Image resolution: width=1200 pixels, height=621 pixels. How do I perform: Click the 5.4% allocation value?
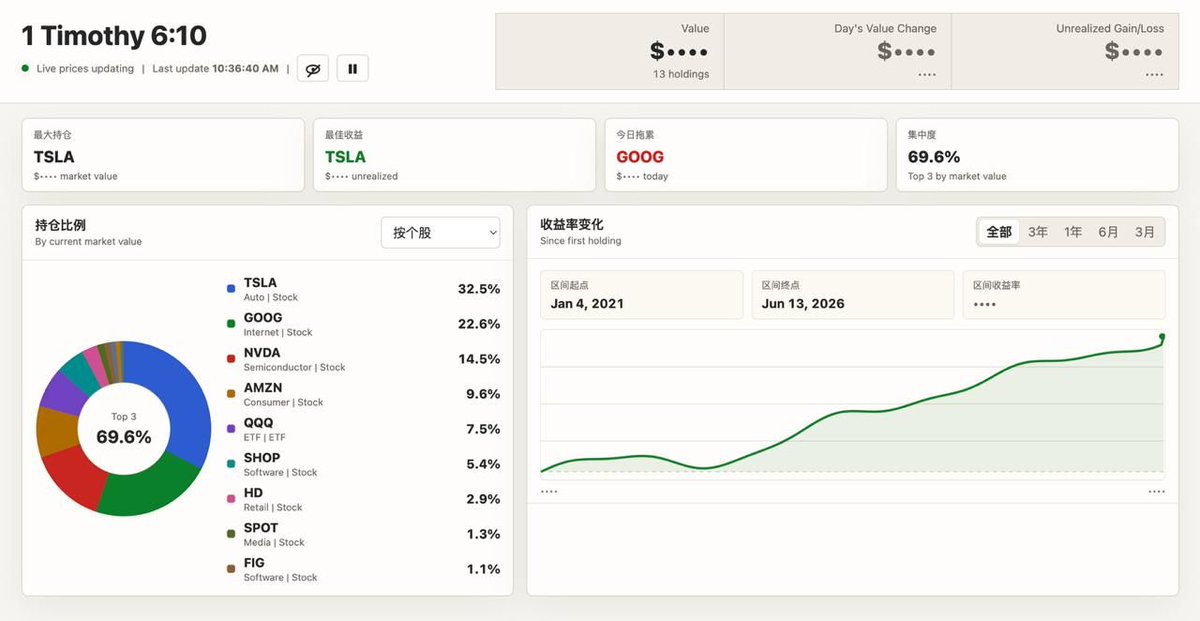tap(483, 464)
